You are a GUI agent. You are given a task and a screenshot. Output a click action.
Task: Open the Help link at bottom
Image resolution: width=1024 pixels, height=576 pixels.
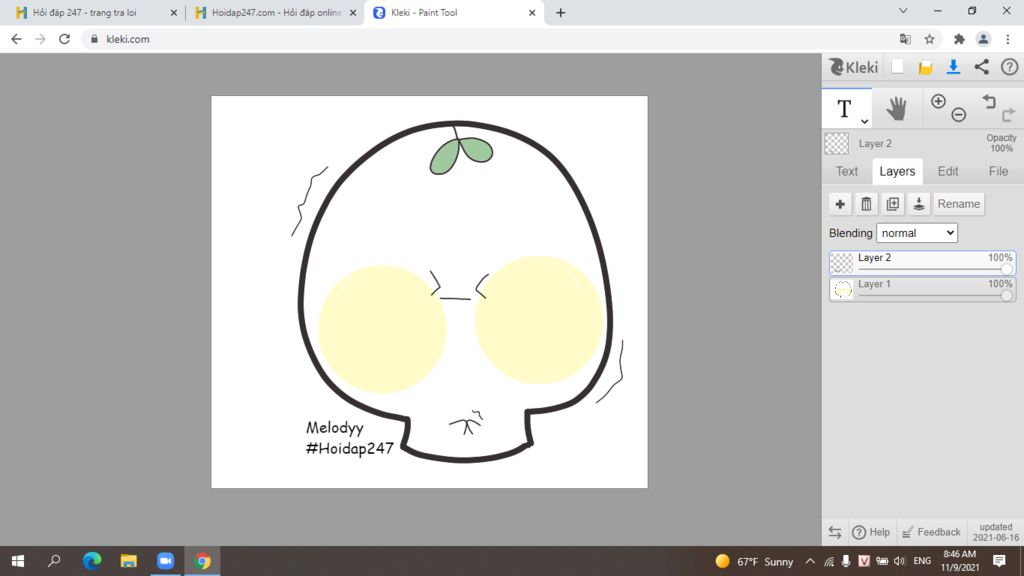tap(871, 532)
